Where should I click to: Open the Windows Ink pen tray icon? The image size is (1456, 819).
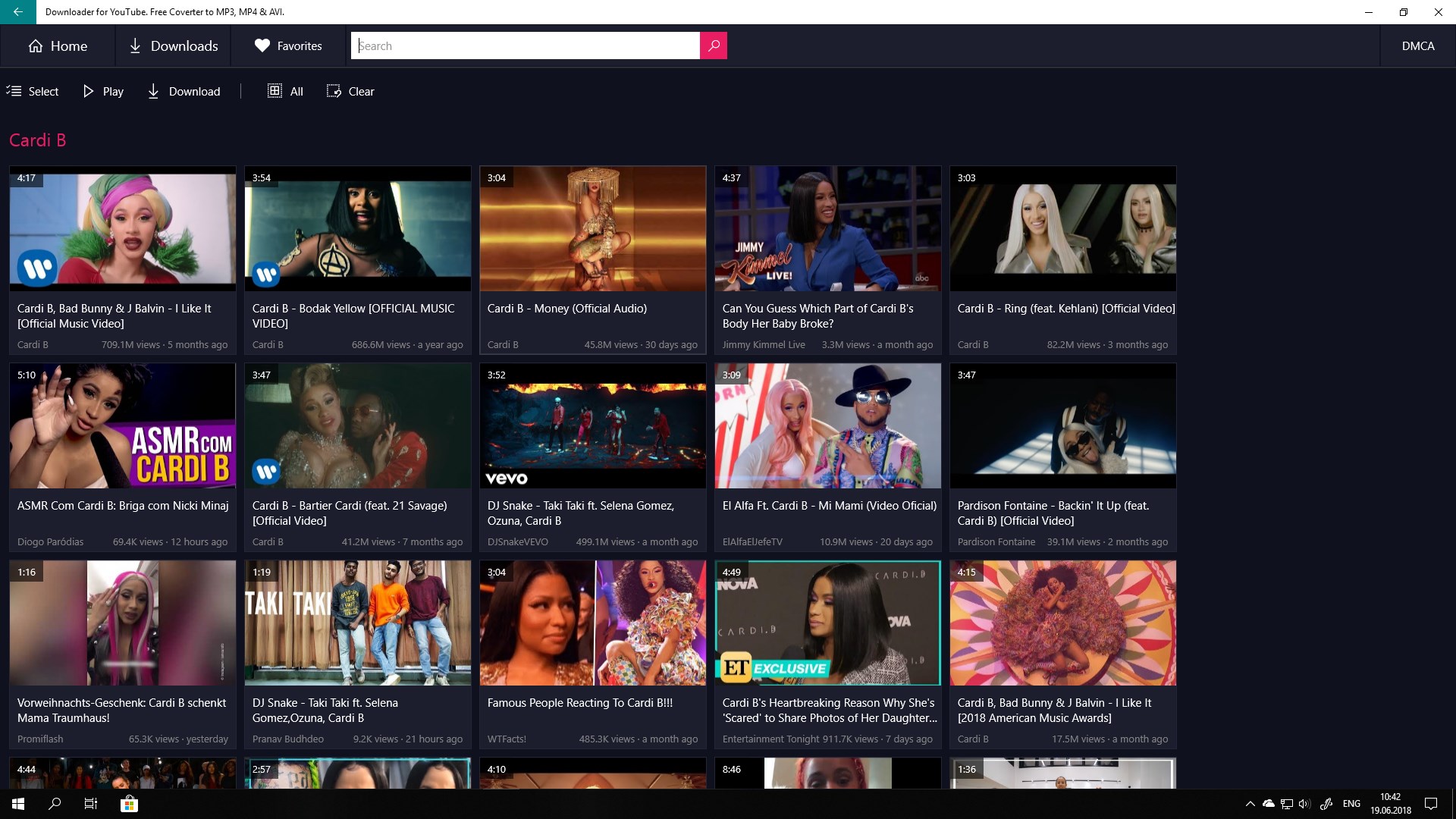click(x=1326, y=804)
